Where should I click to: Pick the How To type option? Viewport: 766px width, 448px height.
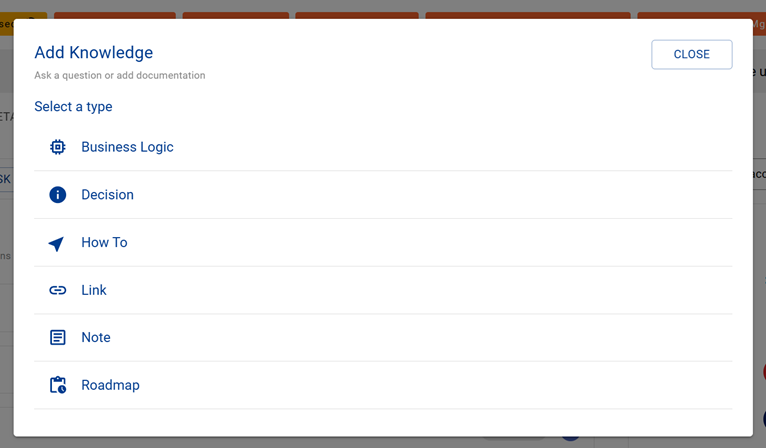point(104,243)
